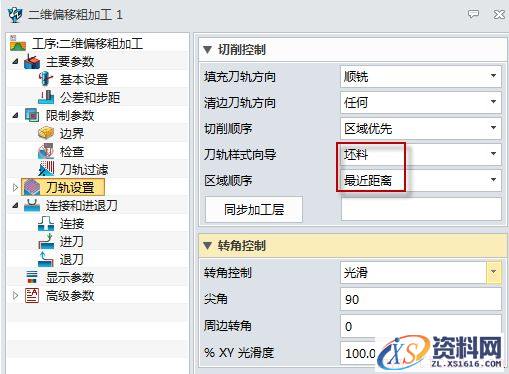509x374 pixels.
Task: Select the 检查 check icon
Action: 46,151
